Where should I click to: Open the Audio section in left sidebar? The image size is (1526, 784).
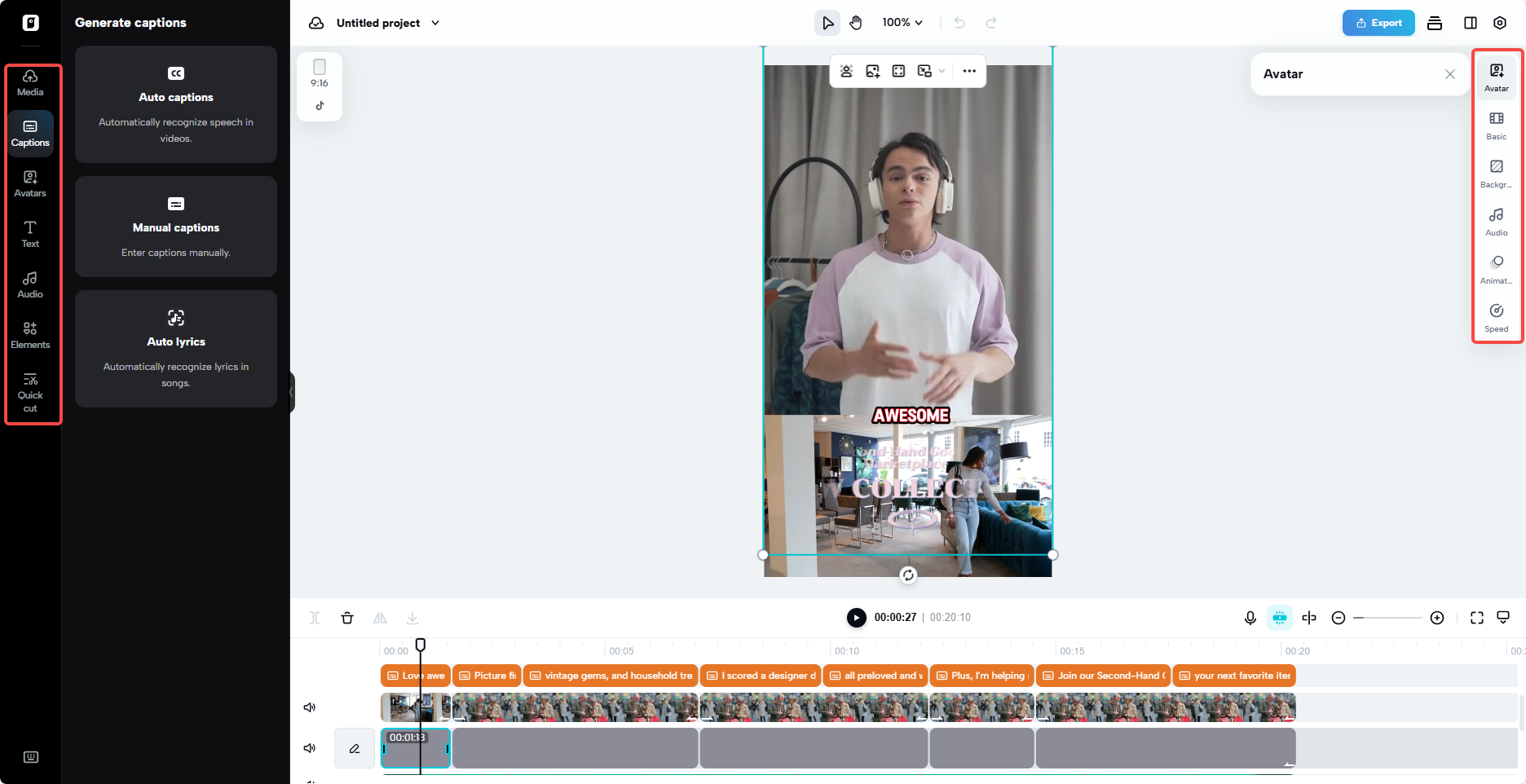30,285
